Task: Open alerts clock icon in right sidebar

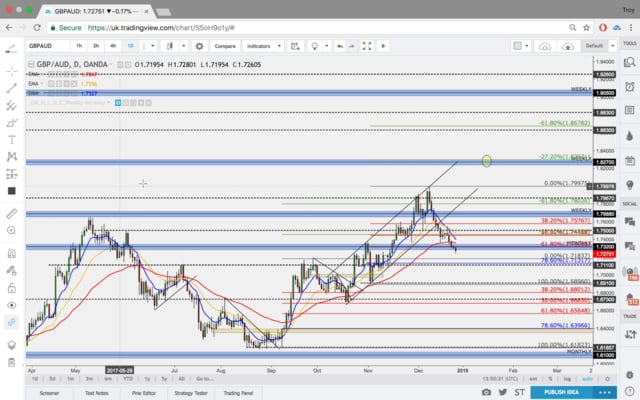Action: (629, 84)
